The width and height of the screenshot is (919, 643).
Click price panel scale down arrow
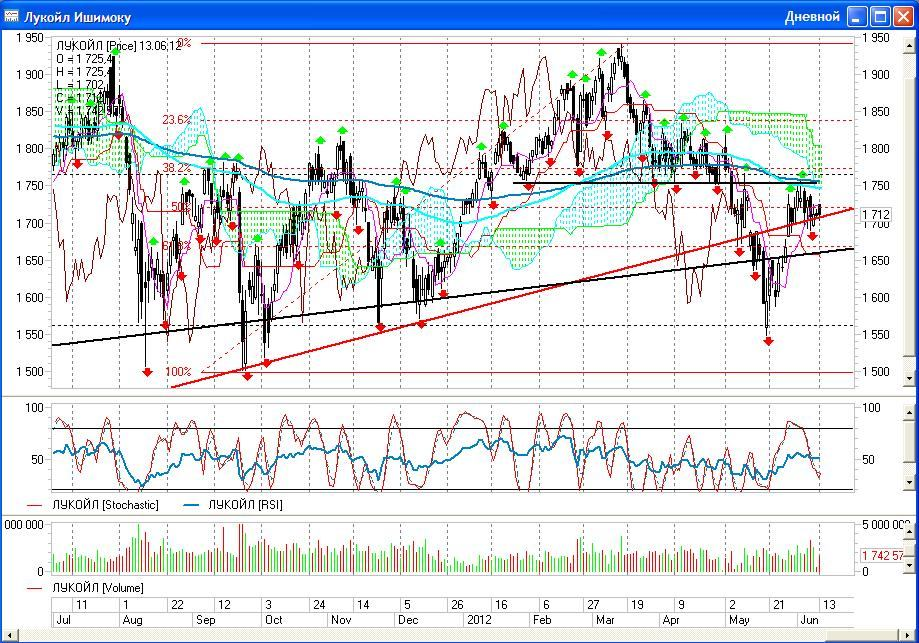910,378
